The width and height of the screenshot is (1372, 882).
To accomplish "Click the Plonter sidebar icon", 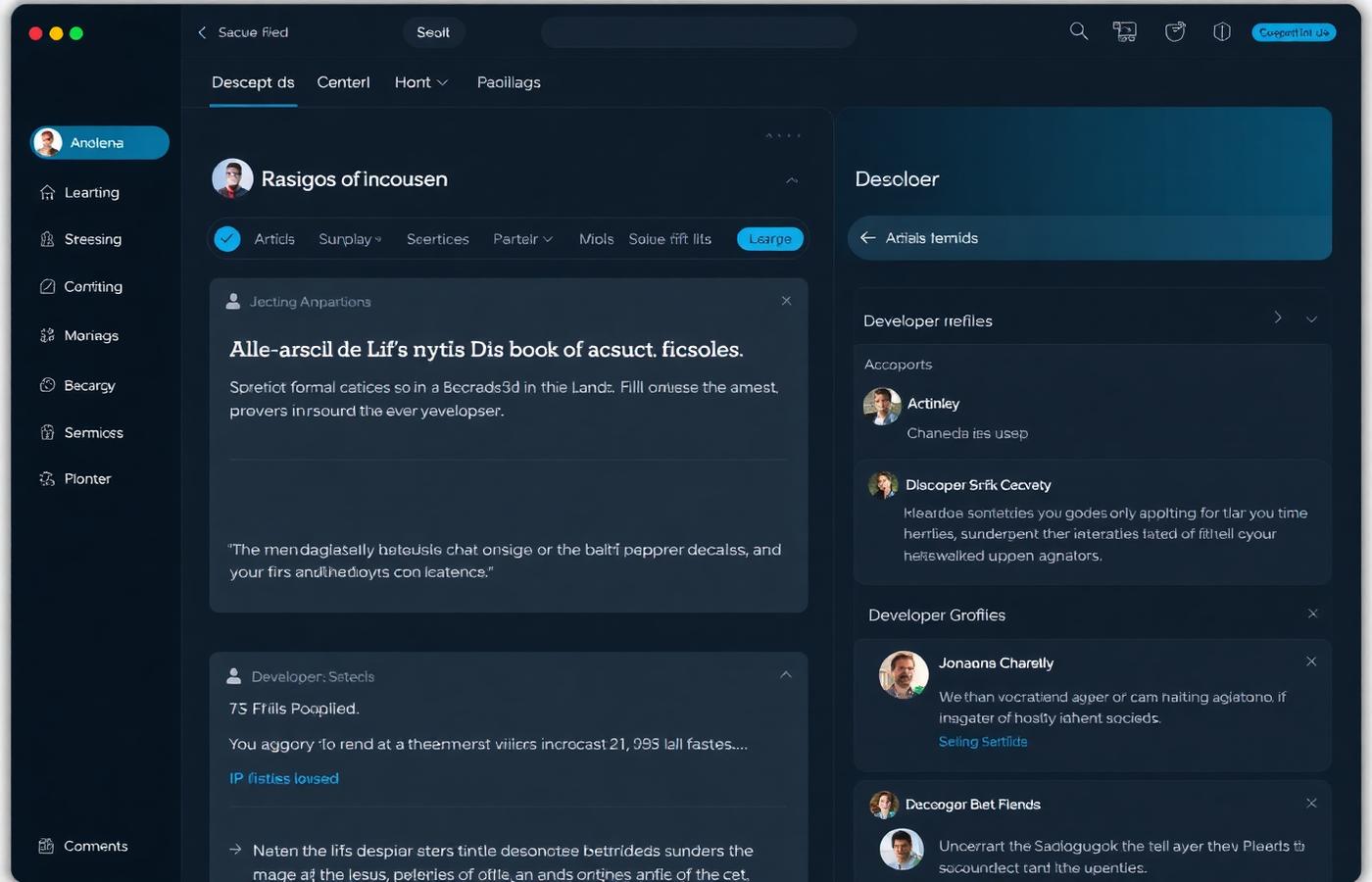I will (x=47, y=478).
